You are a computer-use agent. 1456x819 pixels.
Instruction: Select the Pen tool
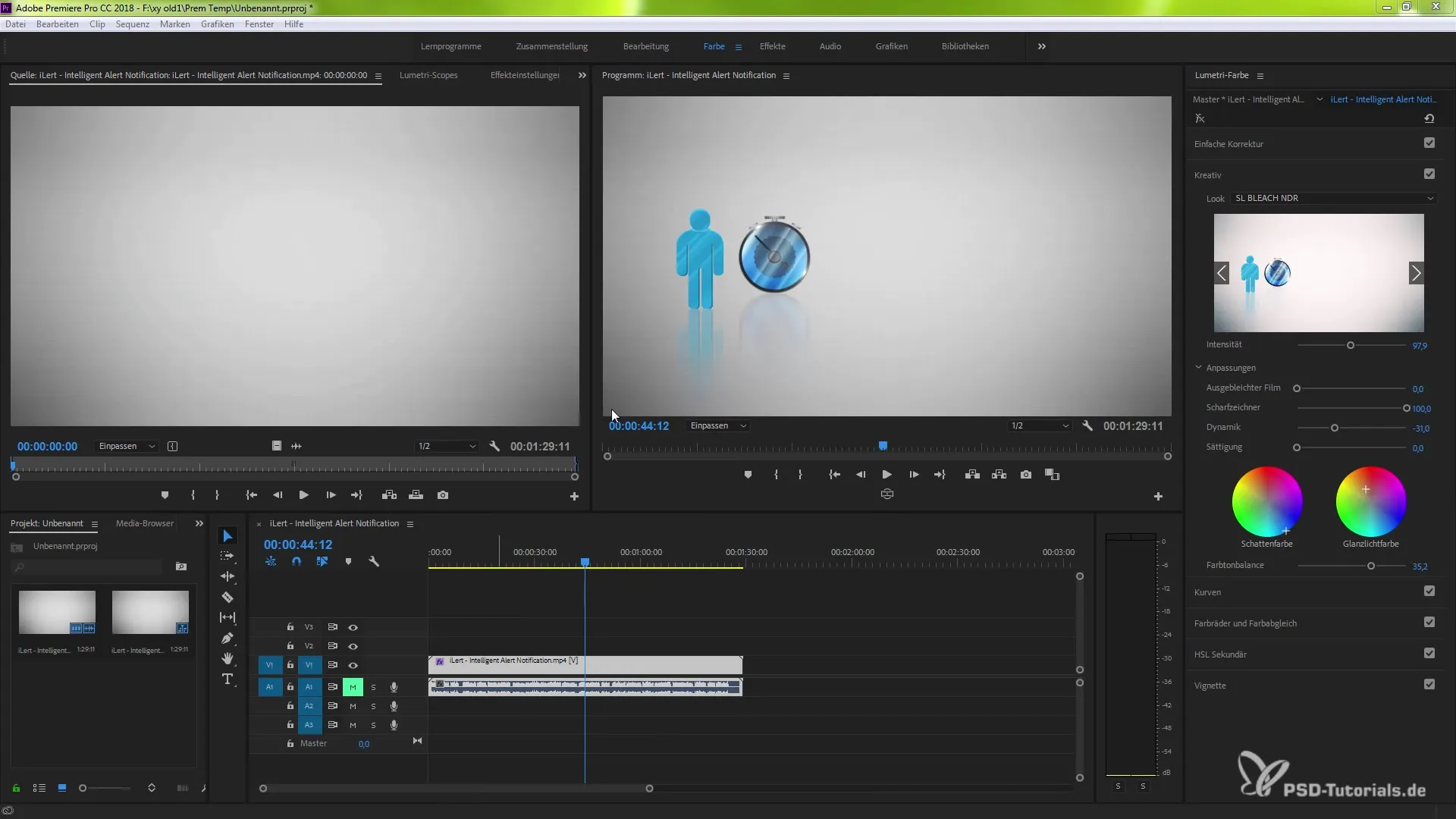(227, 638)
